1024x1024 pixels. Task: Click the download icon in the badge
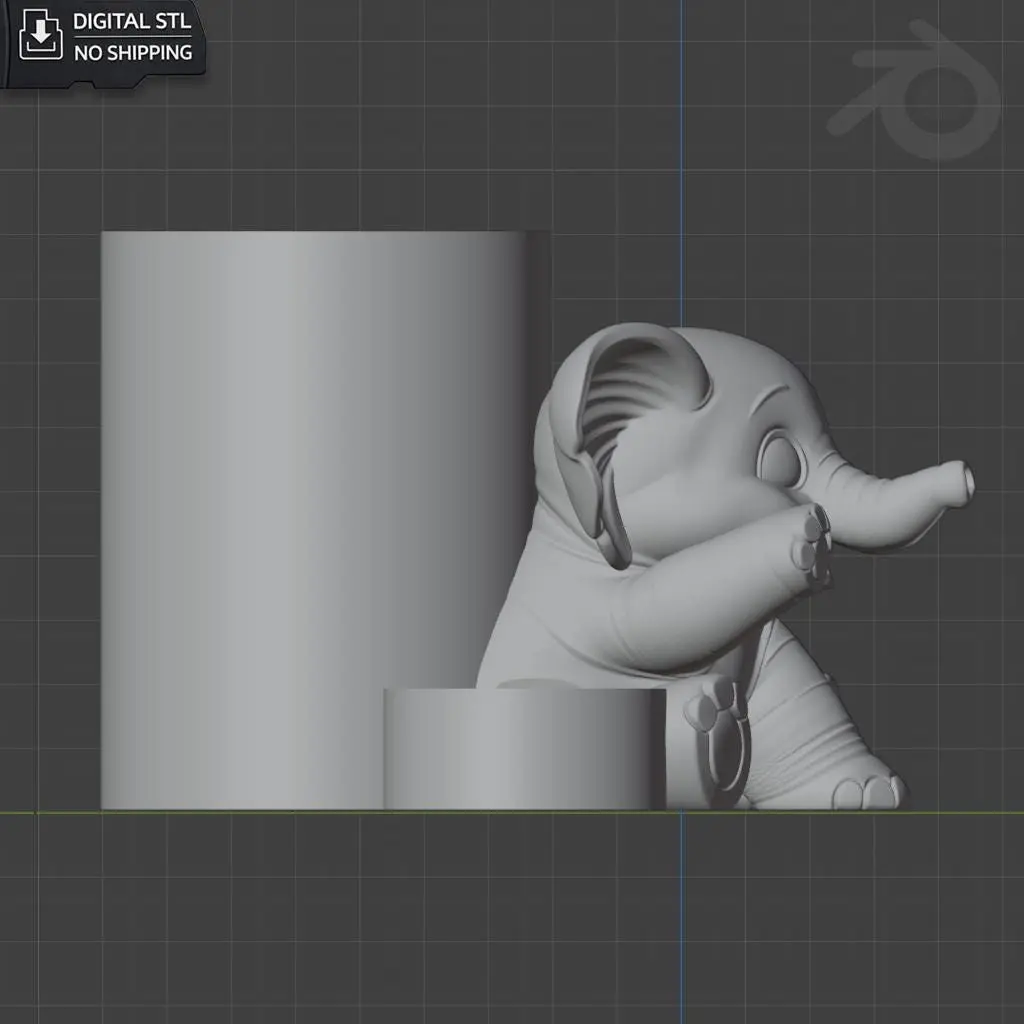pyautogui.click(x=40, y=35)
